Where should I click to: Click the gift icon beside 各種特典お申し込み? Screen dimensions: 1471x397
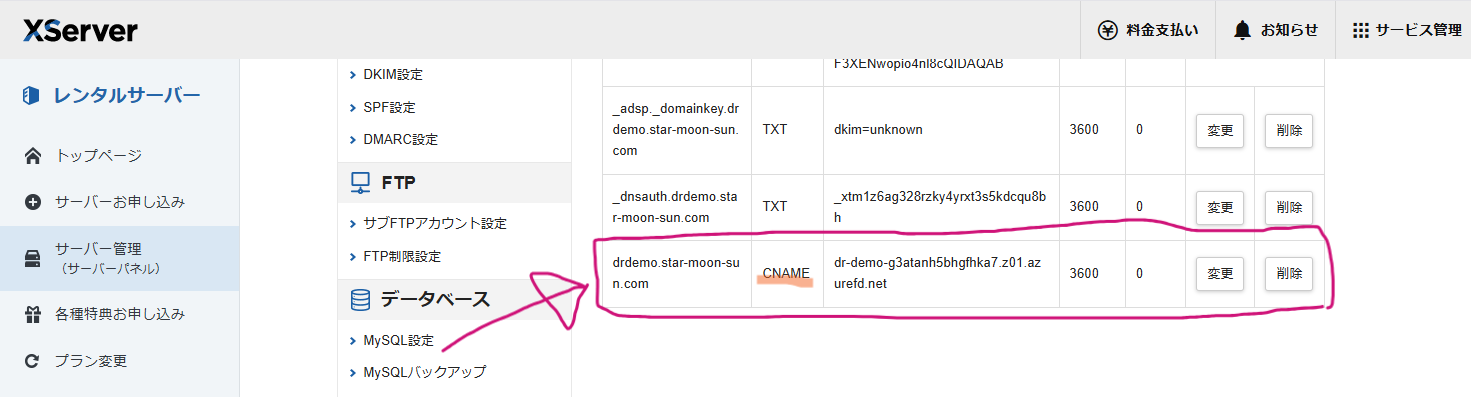pyautogui.click(x=32, y=314)
